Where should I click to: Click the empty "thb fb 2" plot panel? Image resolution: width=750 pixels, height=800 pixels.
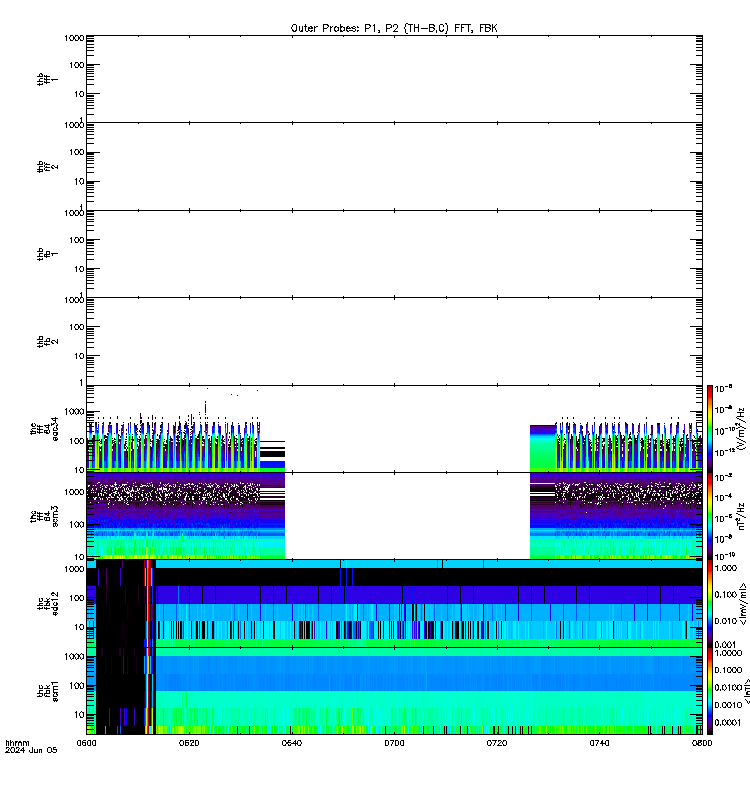tap(394, 341)
